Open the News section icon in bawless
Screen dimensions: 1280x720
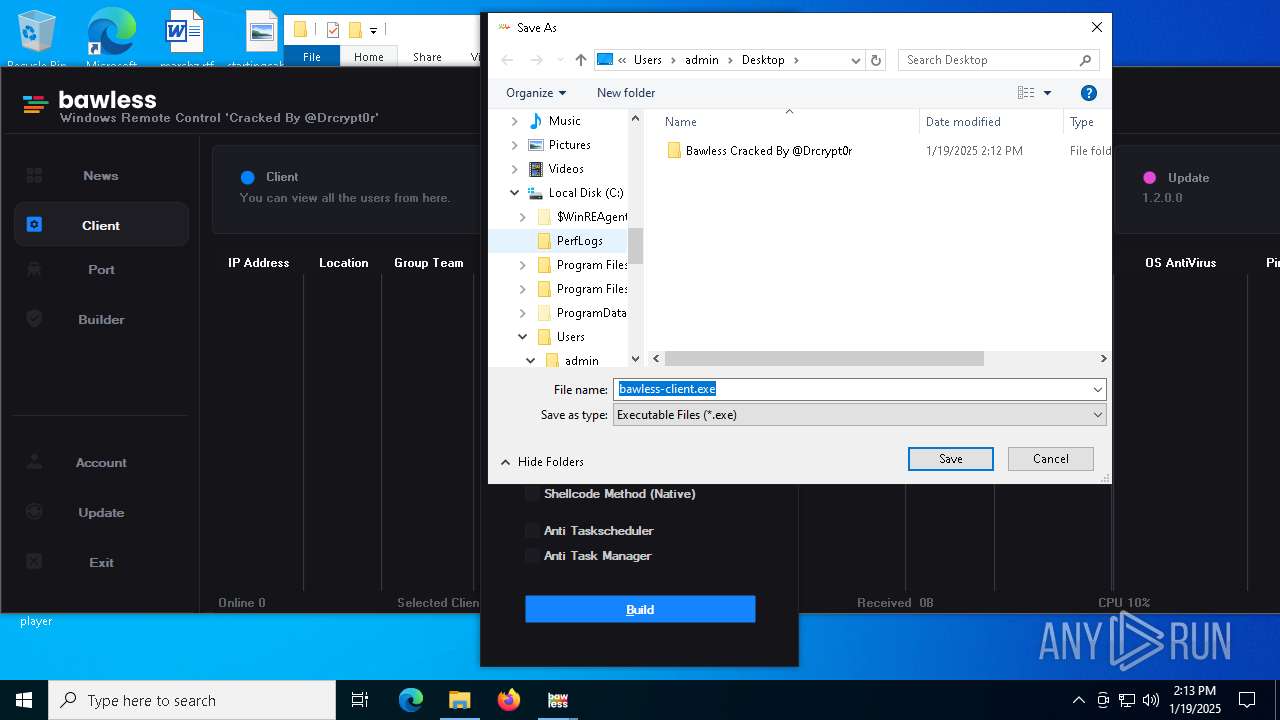tap(34, 176)
